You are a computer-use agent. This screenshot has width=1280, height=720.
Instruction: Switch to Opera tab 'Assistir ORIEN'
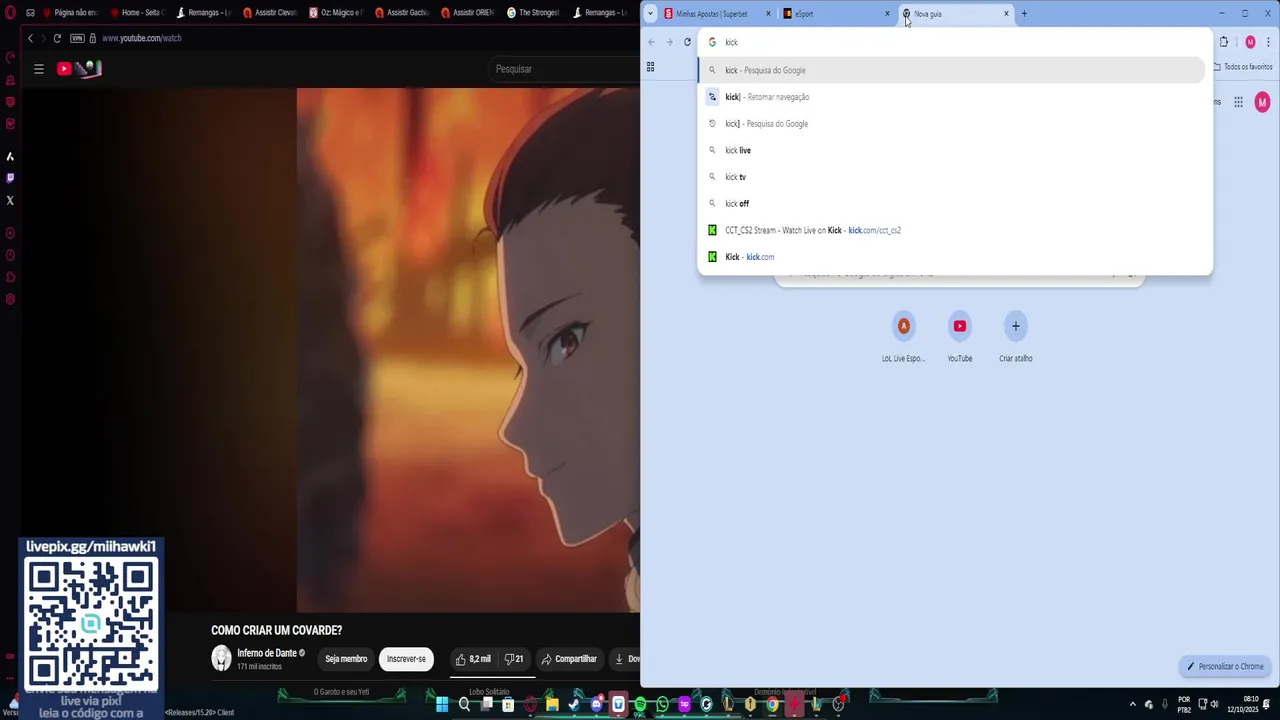click(x=467, y=13)
